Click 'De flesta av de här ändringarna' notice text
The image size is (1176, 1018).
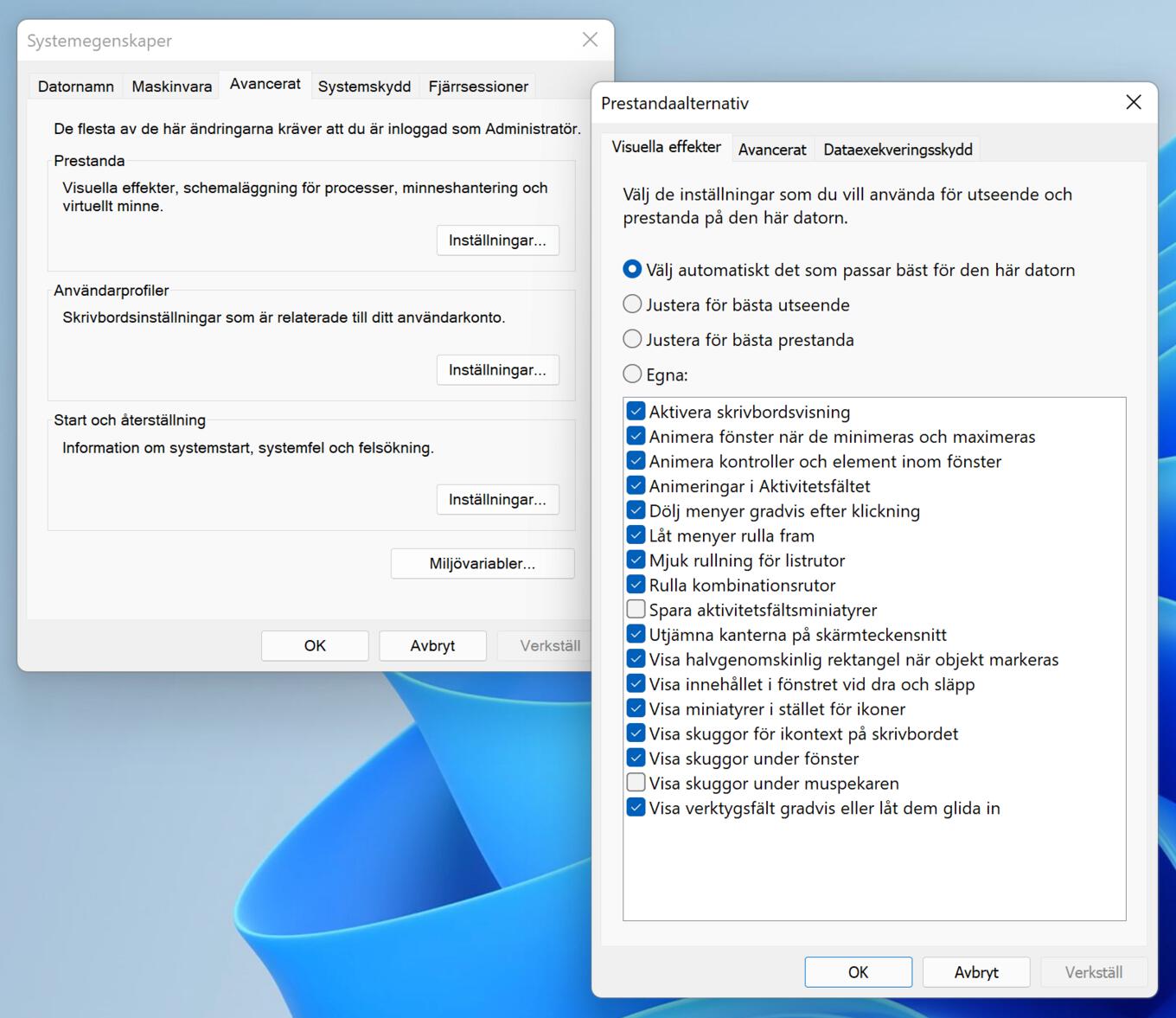316,129
